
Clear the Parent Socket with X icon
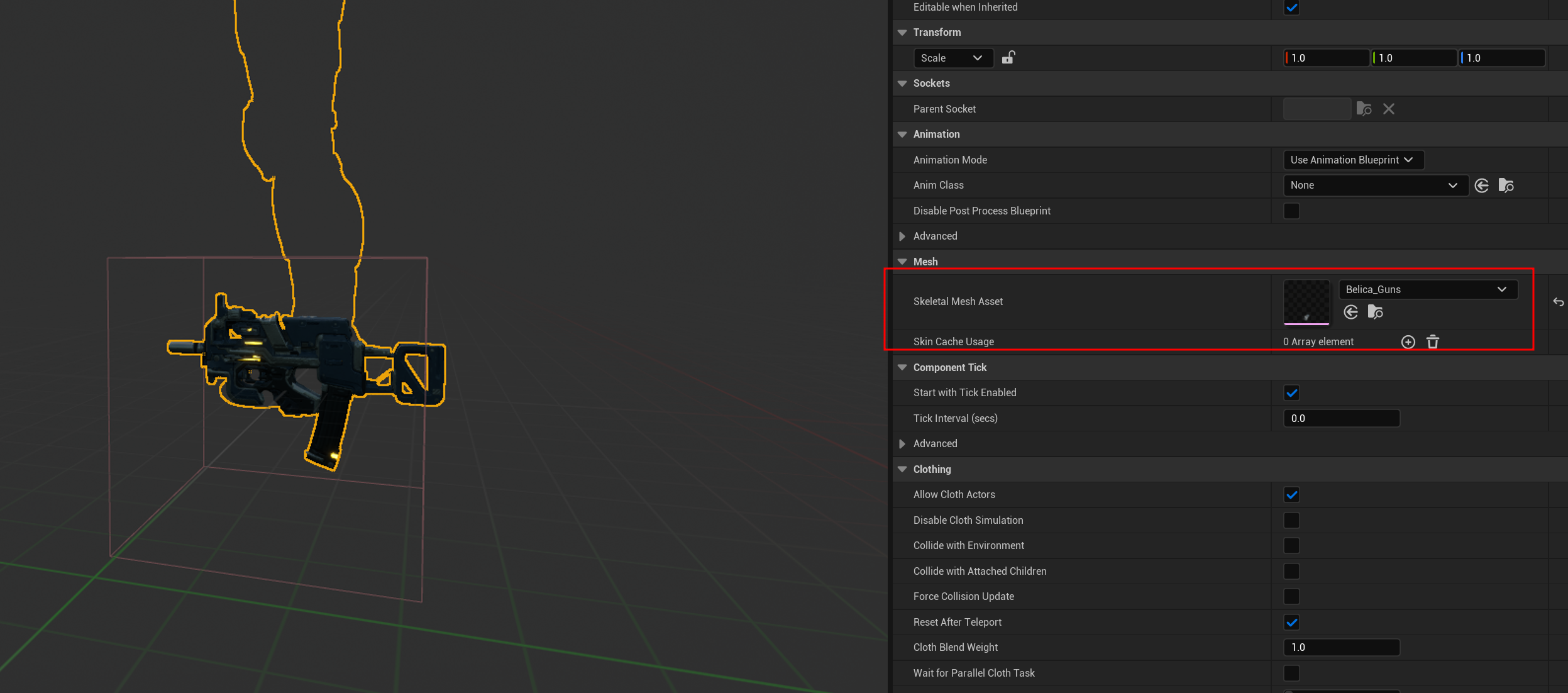(1389, 109)
